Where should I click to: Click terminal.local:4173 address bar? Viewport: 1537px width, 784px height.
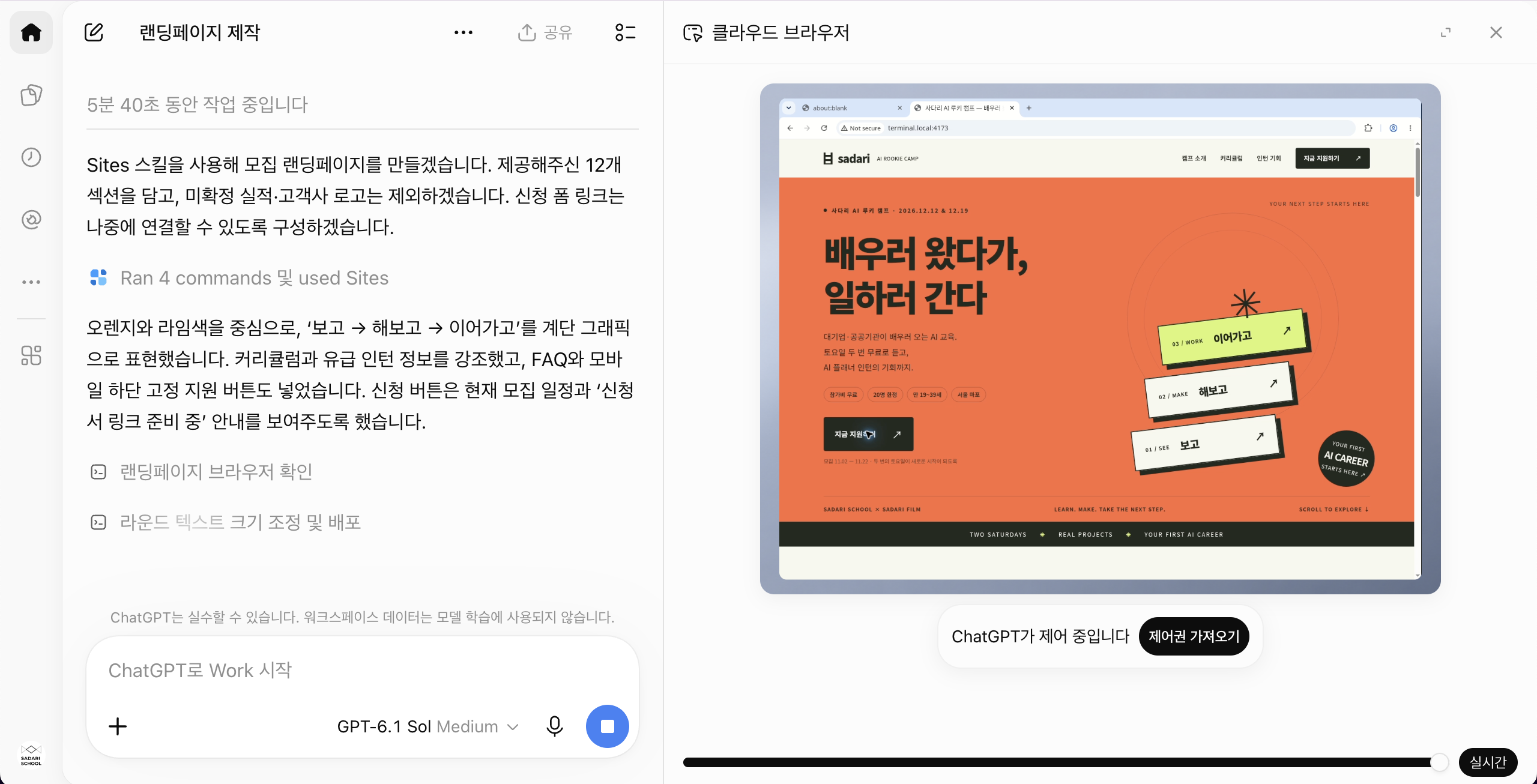pyautogui.click(x=1096, y=128)
